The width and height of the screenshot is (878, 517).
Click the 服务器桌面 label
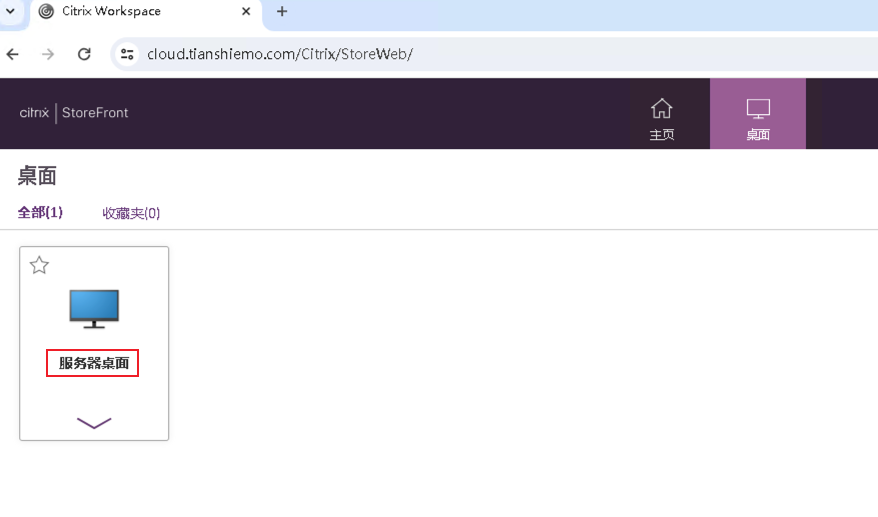coord(94,363)
